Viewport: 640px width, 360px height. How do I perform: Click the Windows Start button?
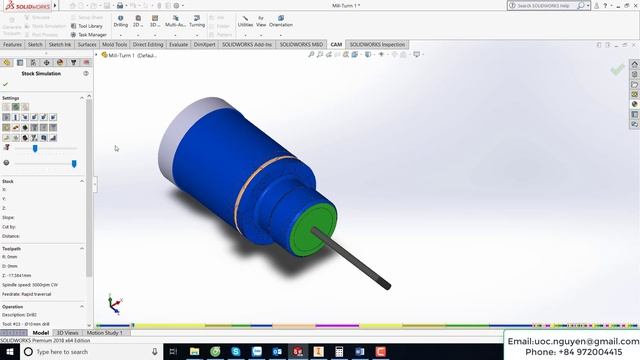[10, 352]
